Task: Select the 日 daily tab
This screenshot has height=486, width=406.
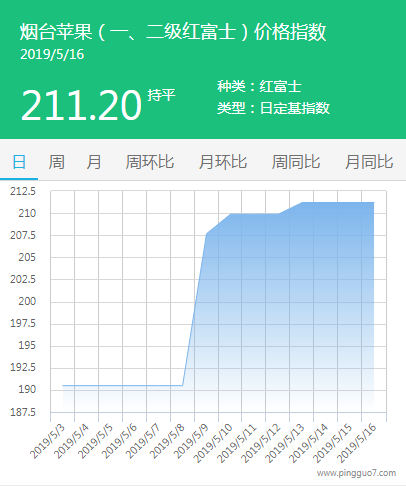Action: pos(19,162)
